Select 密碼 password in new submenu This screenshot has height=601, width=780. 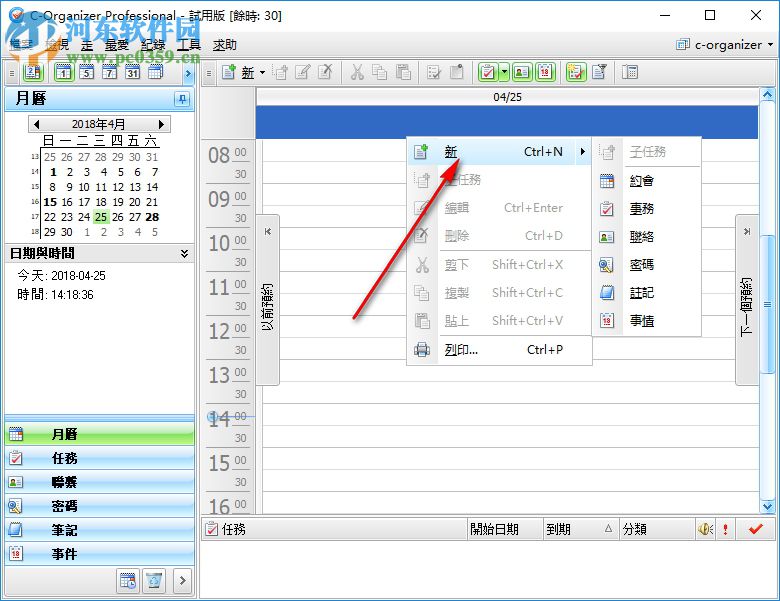(x=647, y=265)
